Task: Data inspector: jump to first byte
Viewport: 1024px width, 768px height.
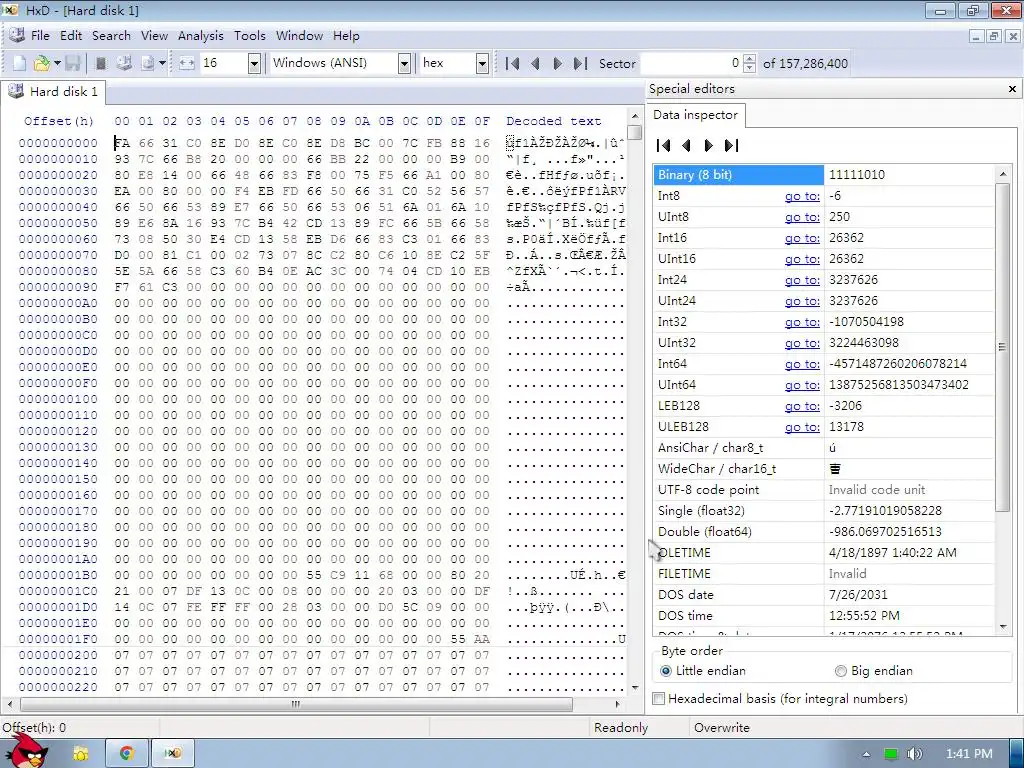Action: (x=664, y=146)
